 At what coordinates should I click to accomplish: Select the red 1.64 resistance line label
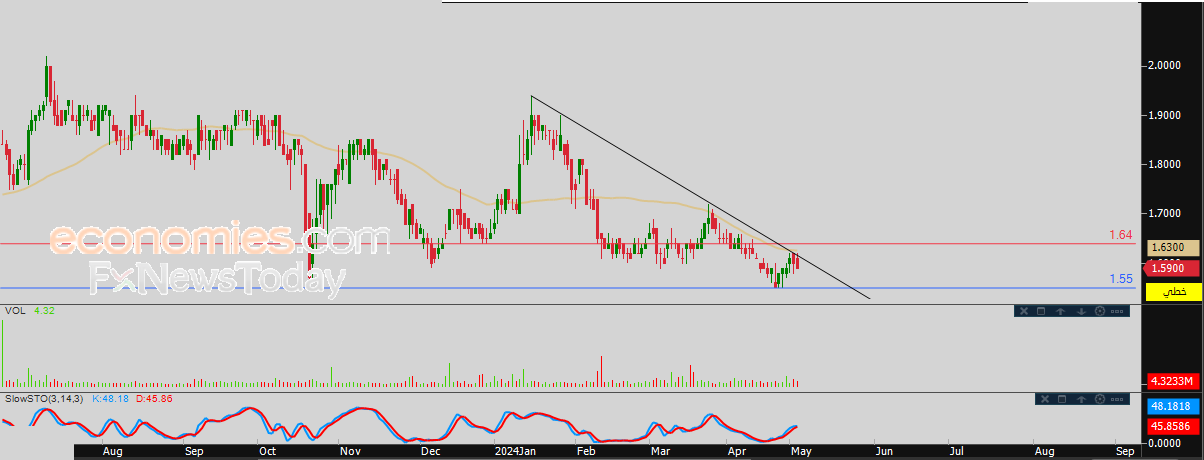(1120, 235)
